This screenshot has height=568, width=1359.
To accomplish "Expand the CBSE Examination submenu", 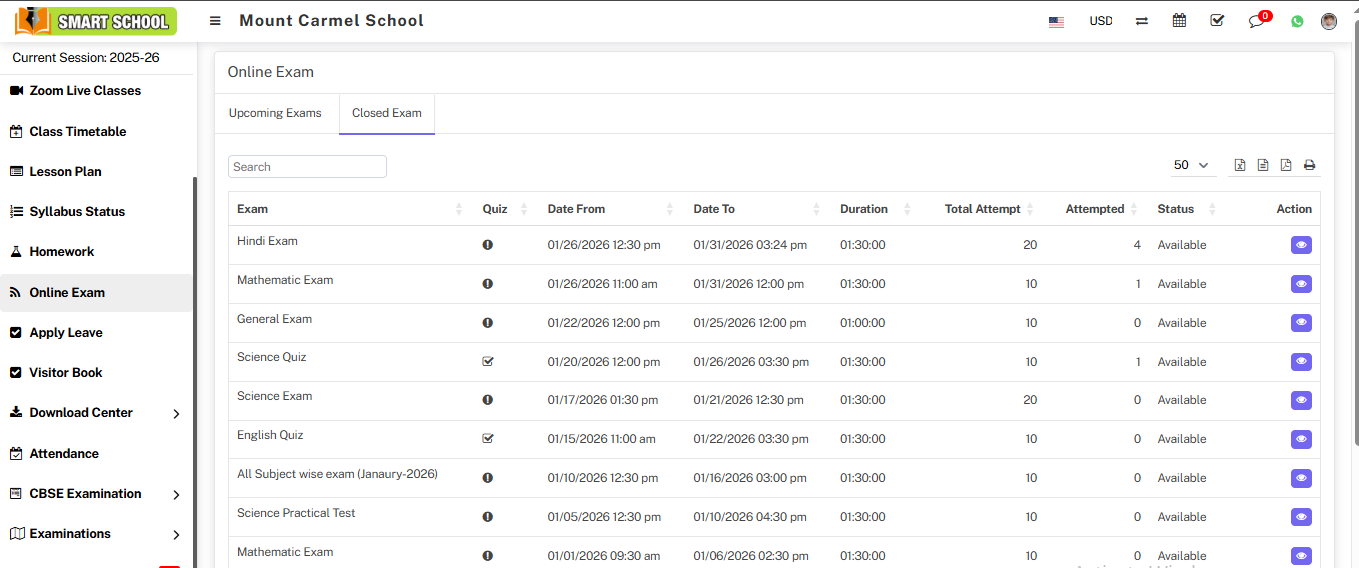I will [96, 494].
